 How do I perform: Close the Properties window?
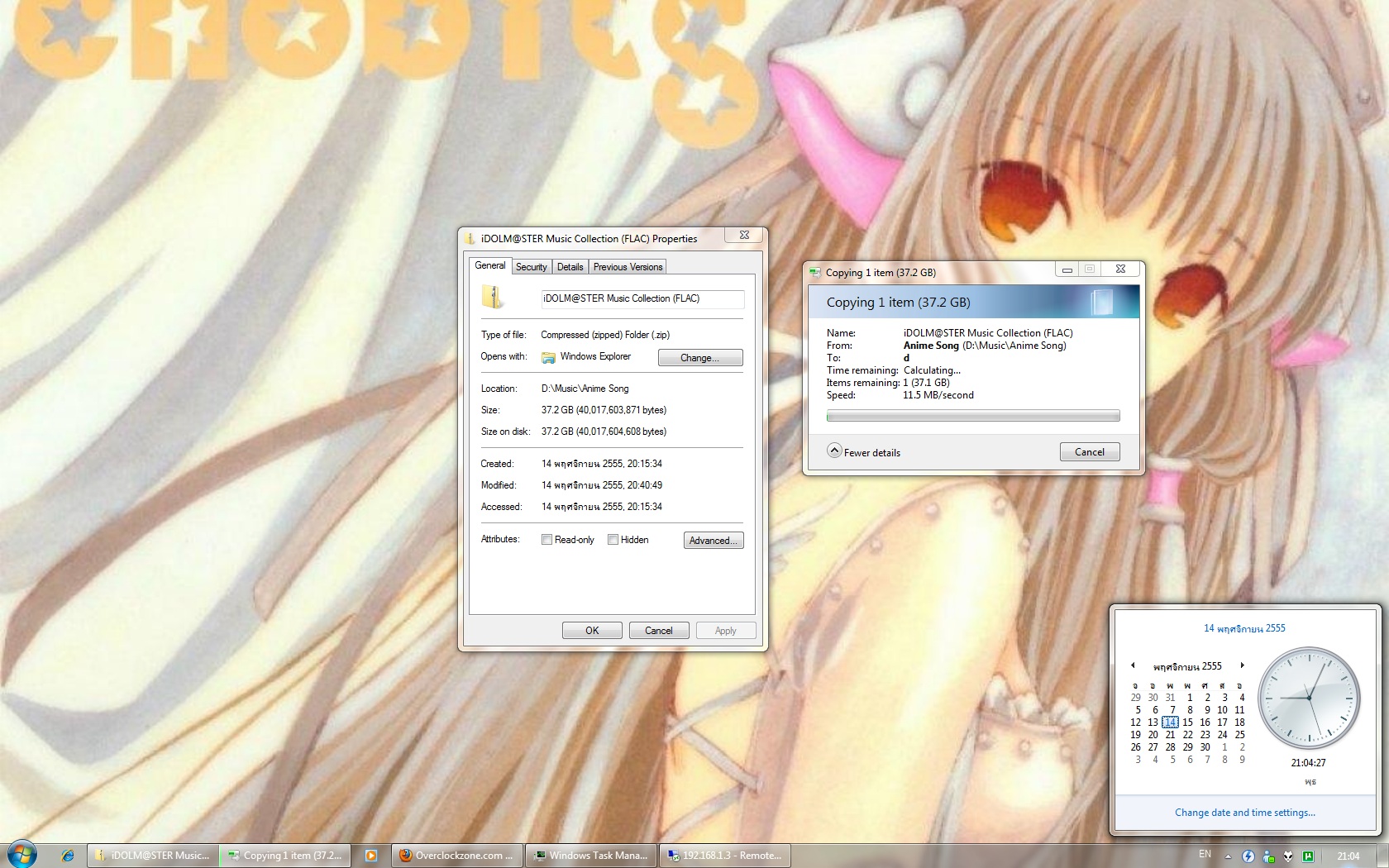click(744, 235)
